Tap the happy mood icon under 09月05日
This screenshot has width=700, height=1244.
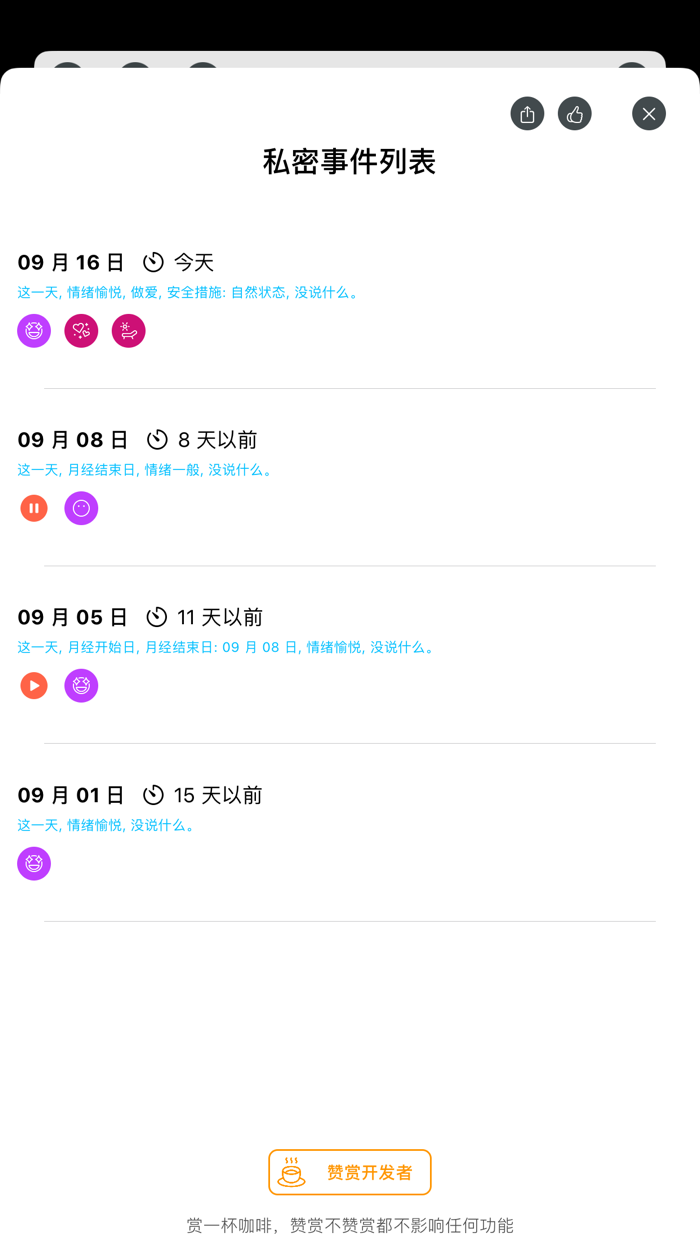click(81, 686)
